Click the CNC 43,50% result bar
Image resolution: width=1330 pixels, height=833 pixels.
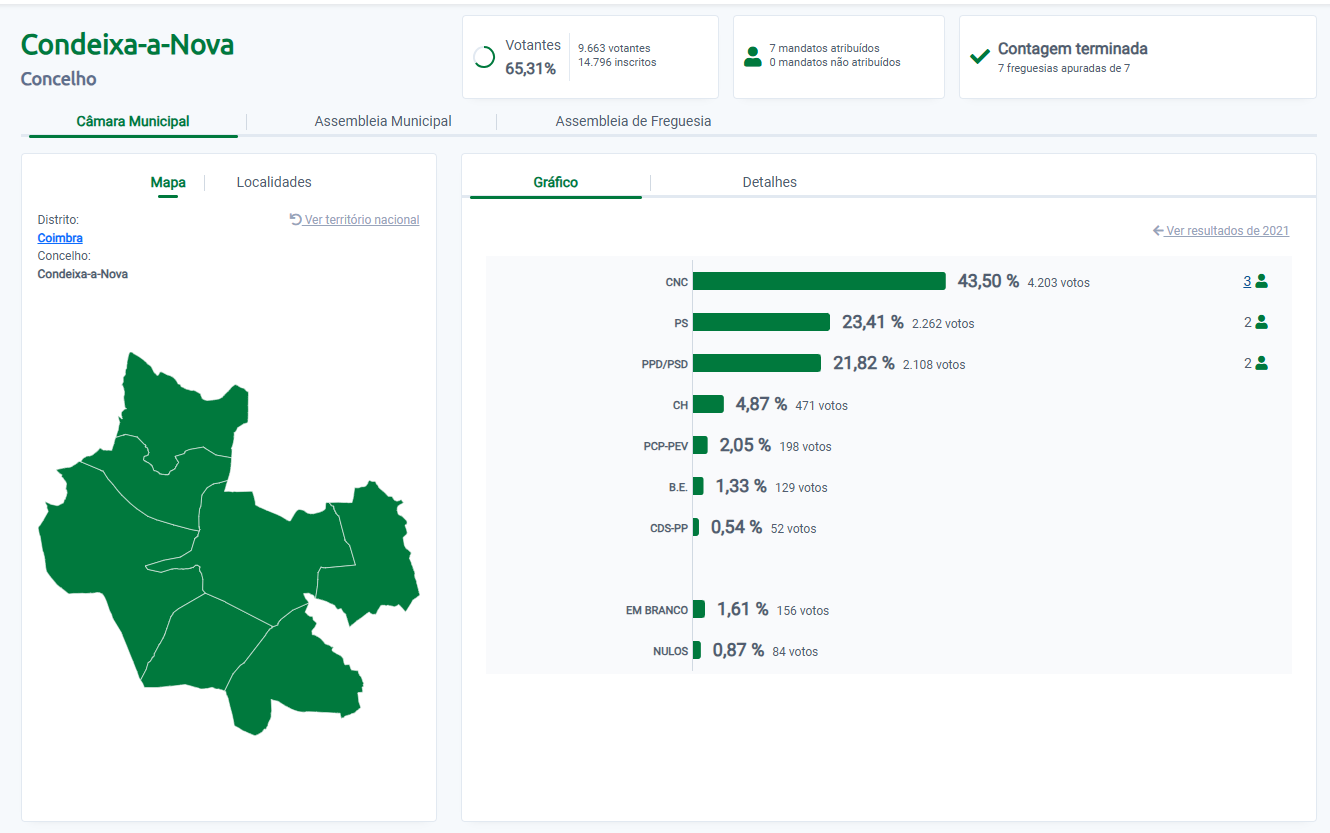click(818, 281)
